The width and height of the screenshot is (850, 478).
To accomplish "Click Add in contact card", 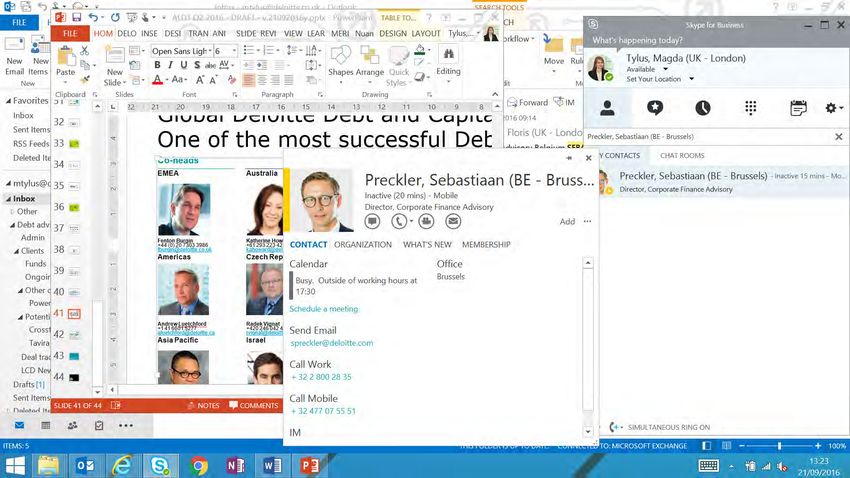I will pos(568,221).
